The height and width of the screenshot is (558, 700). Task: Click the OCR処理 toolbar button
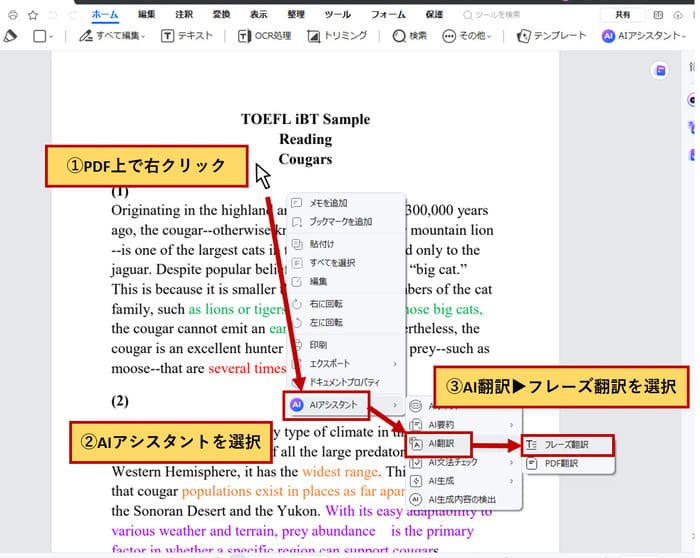266,36
